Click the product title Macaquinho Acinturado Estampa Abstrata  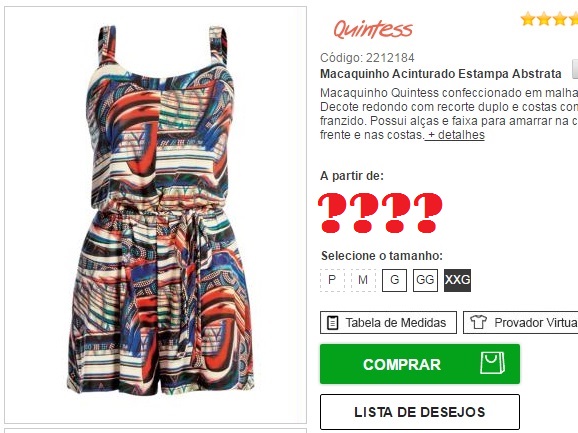coord(441,74)
